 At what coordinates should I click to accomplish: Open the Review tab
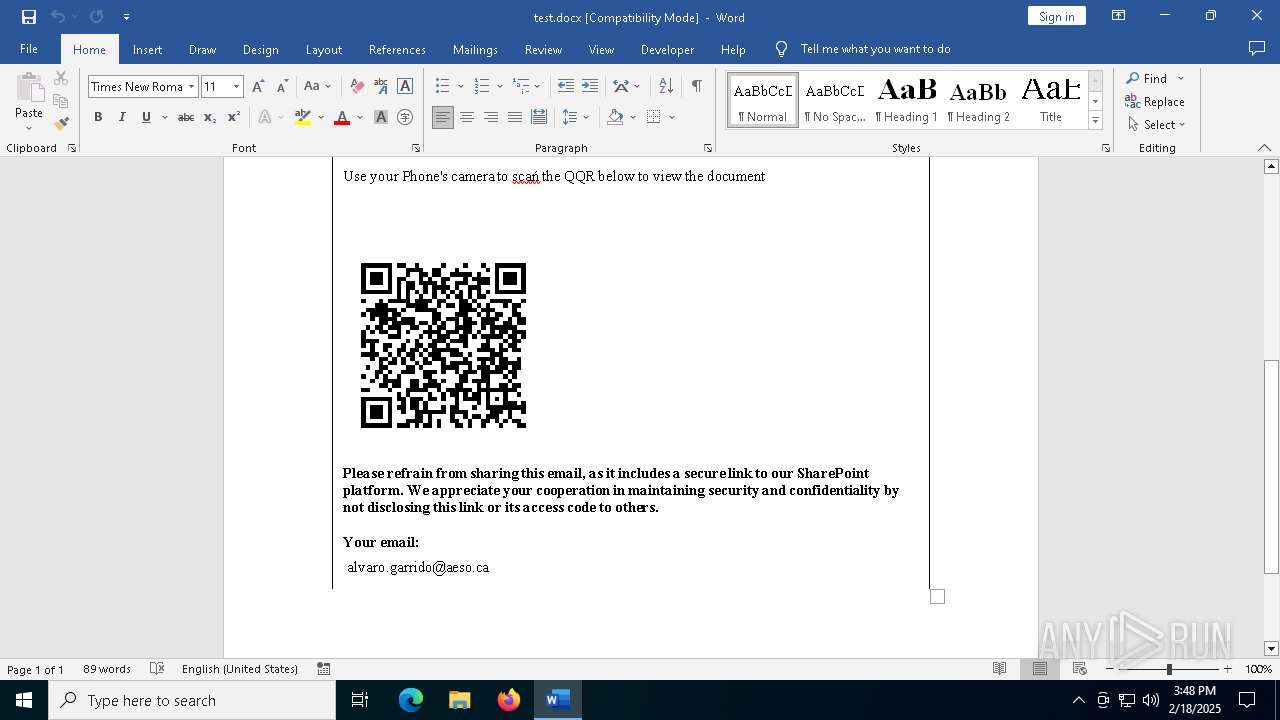click(x=543, y=49)
